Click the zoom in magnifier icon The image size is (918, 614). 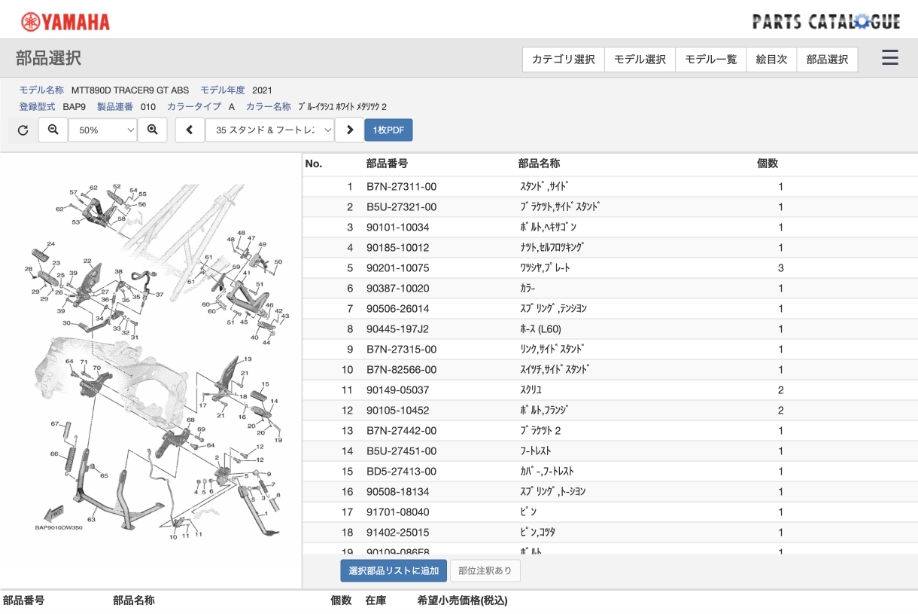pos(153,130)
